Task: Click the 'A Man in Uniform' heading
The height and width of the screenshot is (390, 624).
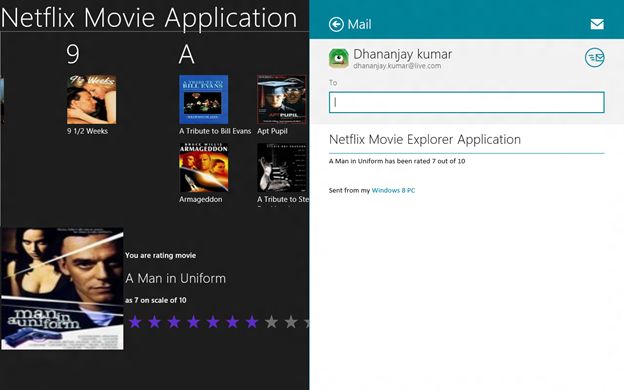Action: point(176,278)
